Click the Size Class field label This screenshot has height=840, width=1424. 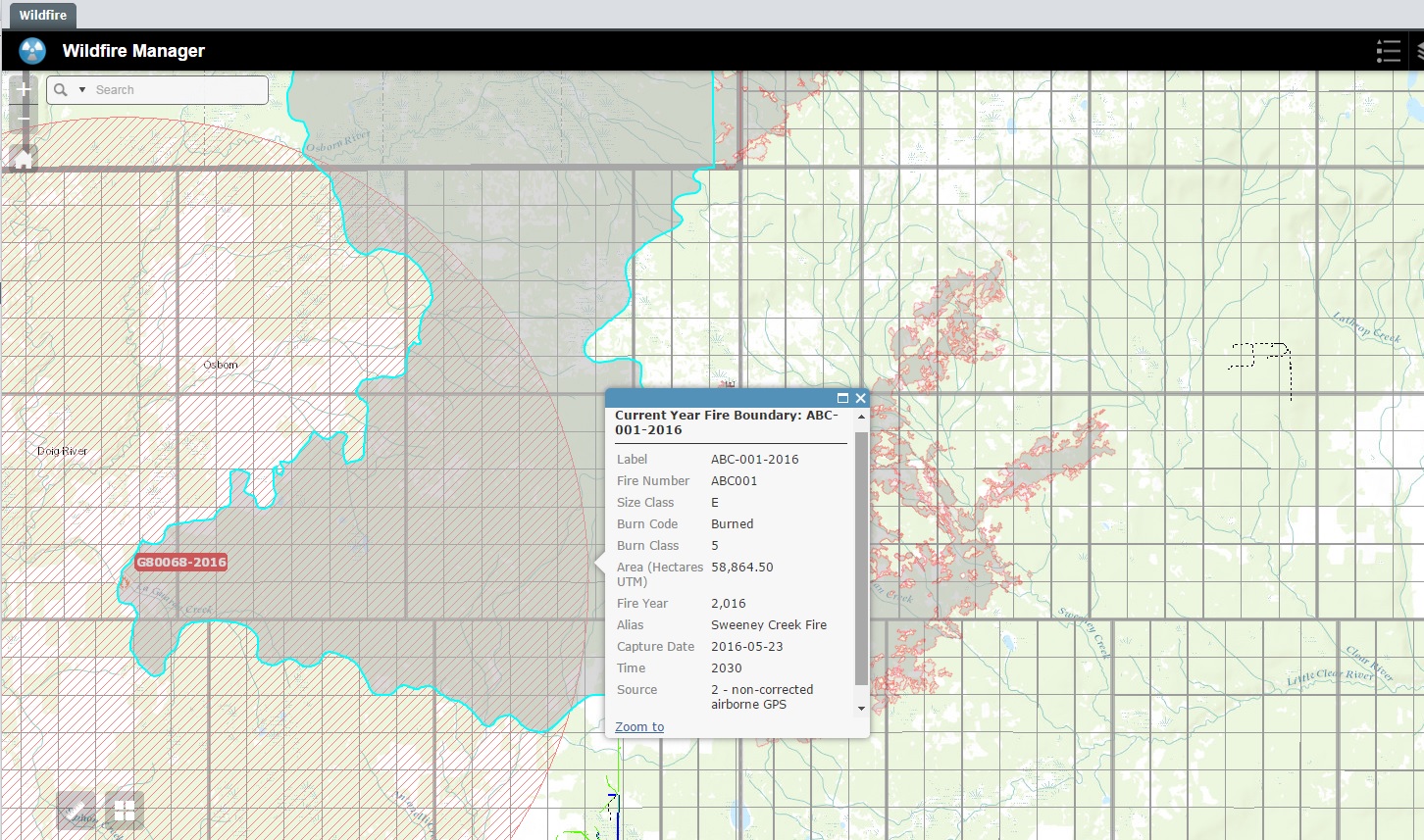[645, 502]
